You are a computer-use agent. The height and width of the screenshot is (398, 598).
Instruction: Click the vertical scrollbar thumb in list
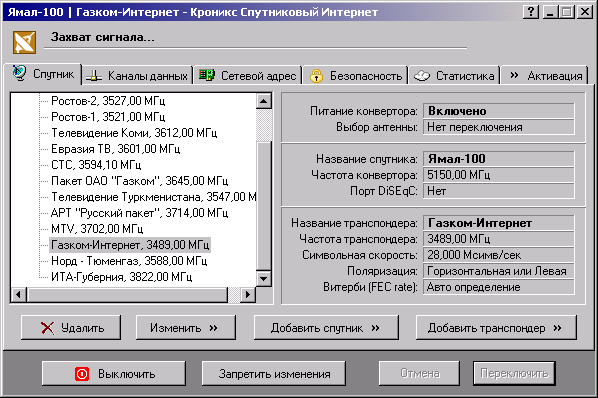(x=264, y=205)
